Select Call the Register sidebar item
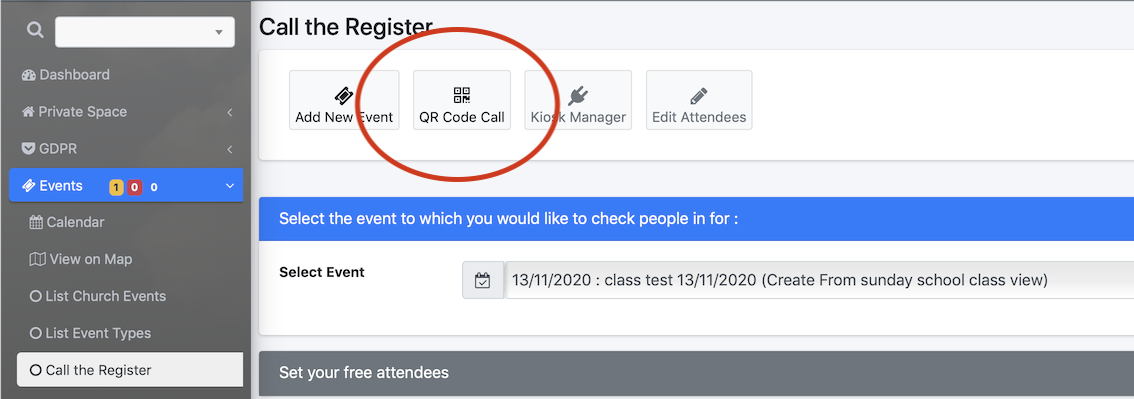This screenshot has width=1134, height=399. tap(129, 370)
